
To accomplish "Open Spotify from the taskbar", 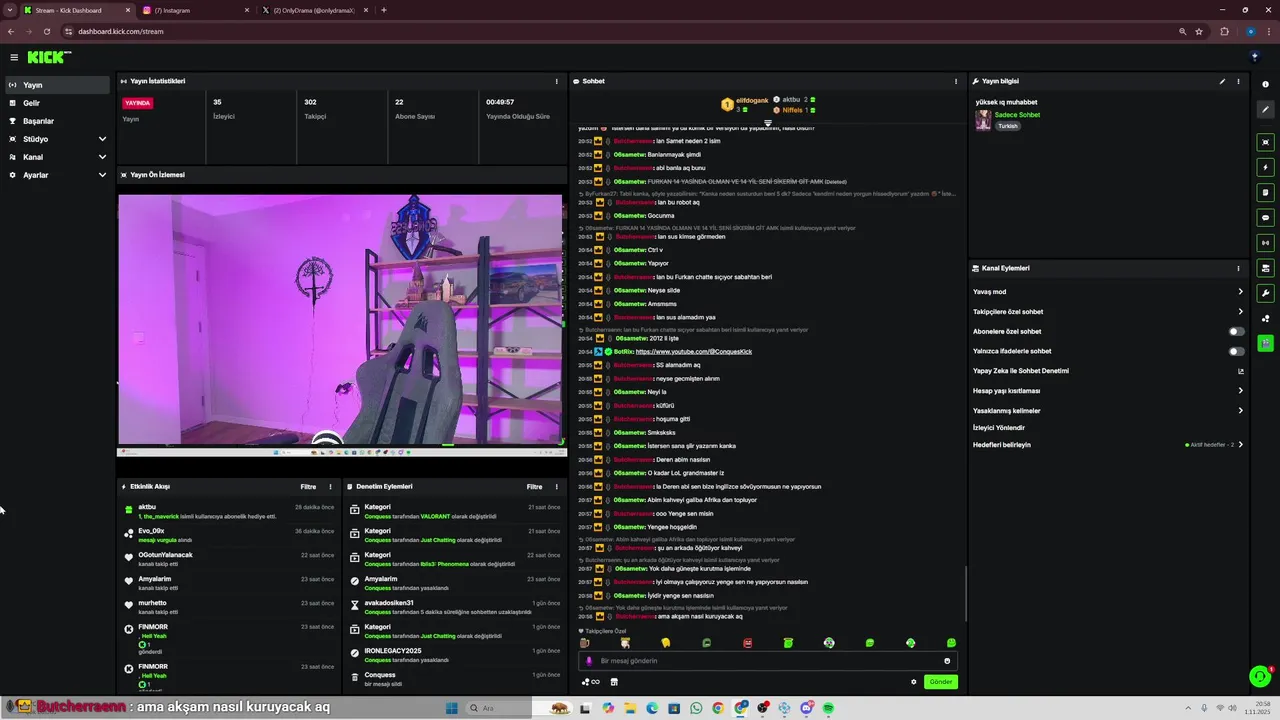I will 829,708.
